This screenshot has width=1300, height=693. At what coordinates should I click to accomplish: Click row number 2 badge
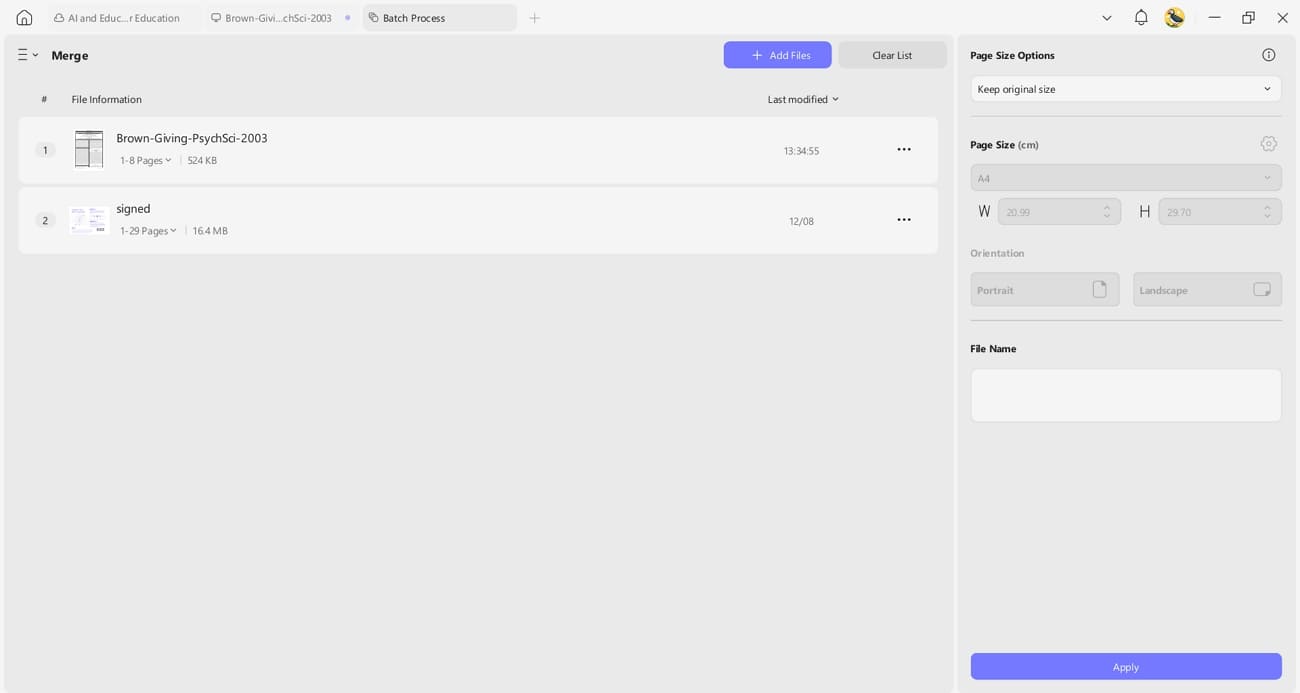45,220
